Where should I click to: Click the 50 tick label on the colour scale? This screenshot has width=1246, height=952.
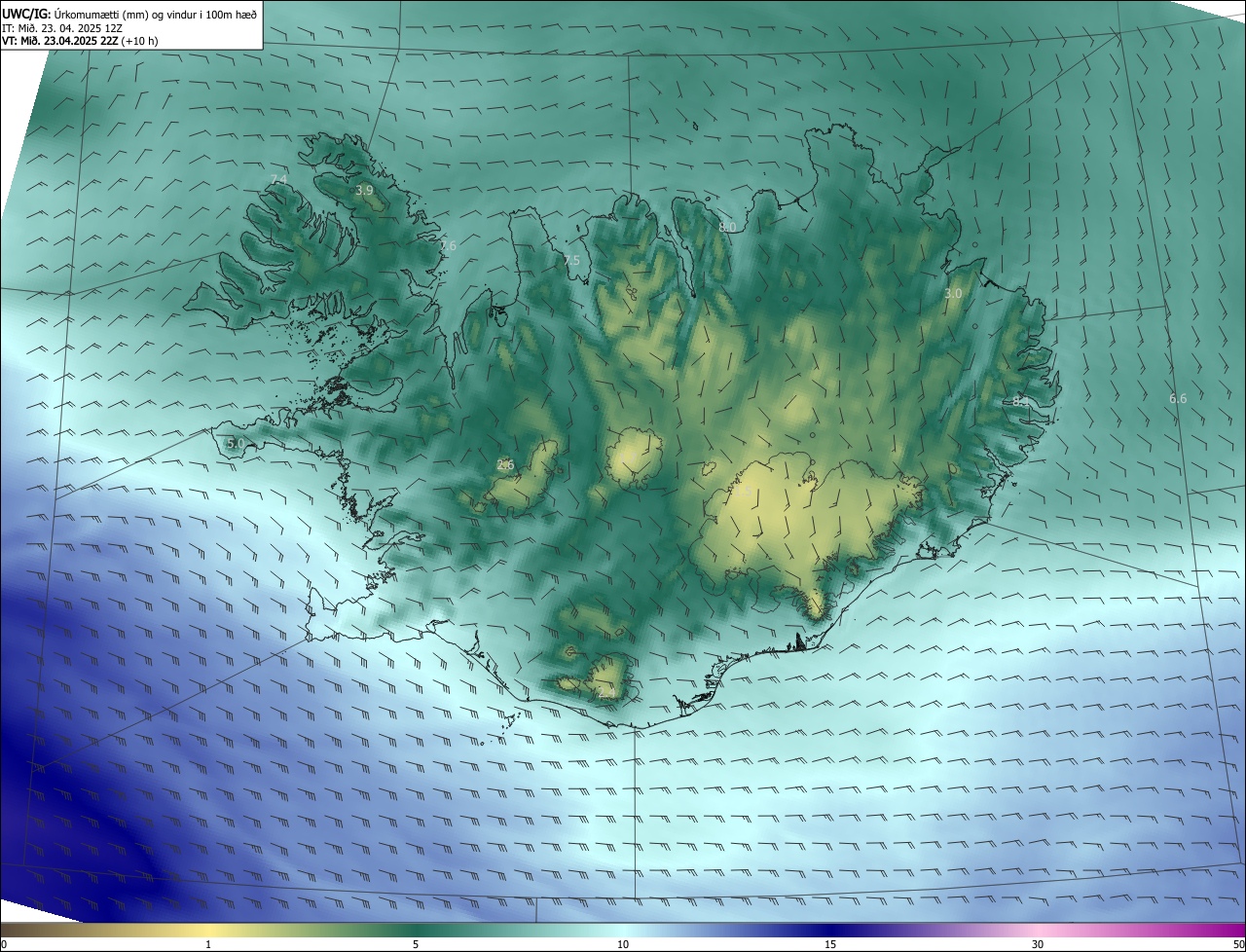(1238, 944)
